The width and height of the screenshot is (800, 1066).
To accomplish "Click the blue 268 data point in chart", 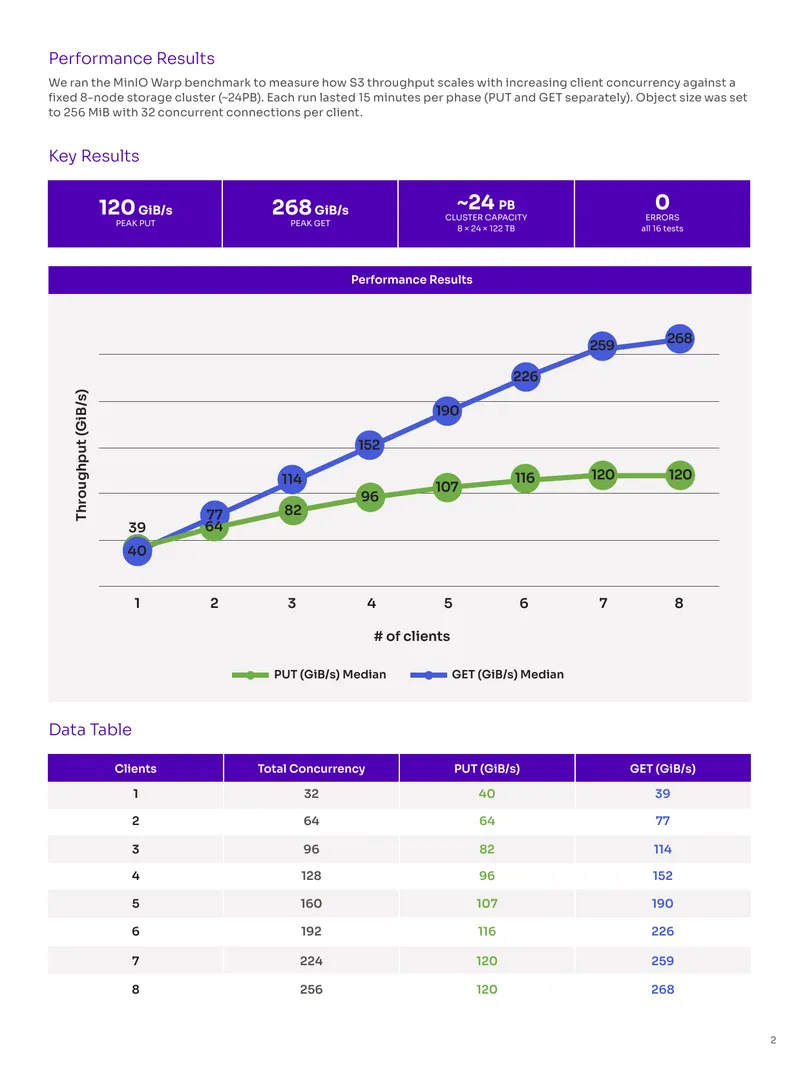I will (x=680, y=339).
